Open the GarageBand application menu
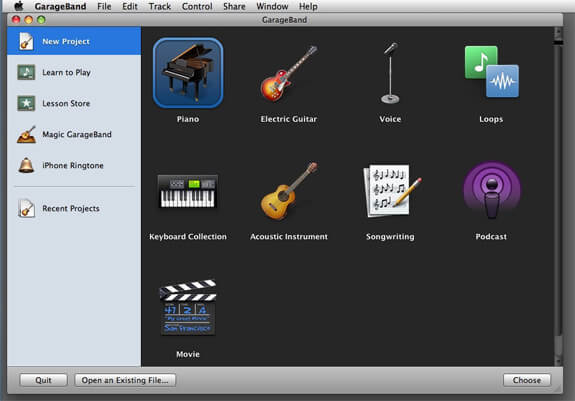This screenshot has width=575, height=401. click(x=61, y=6)
